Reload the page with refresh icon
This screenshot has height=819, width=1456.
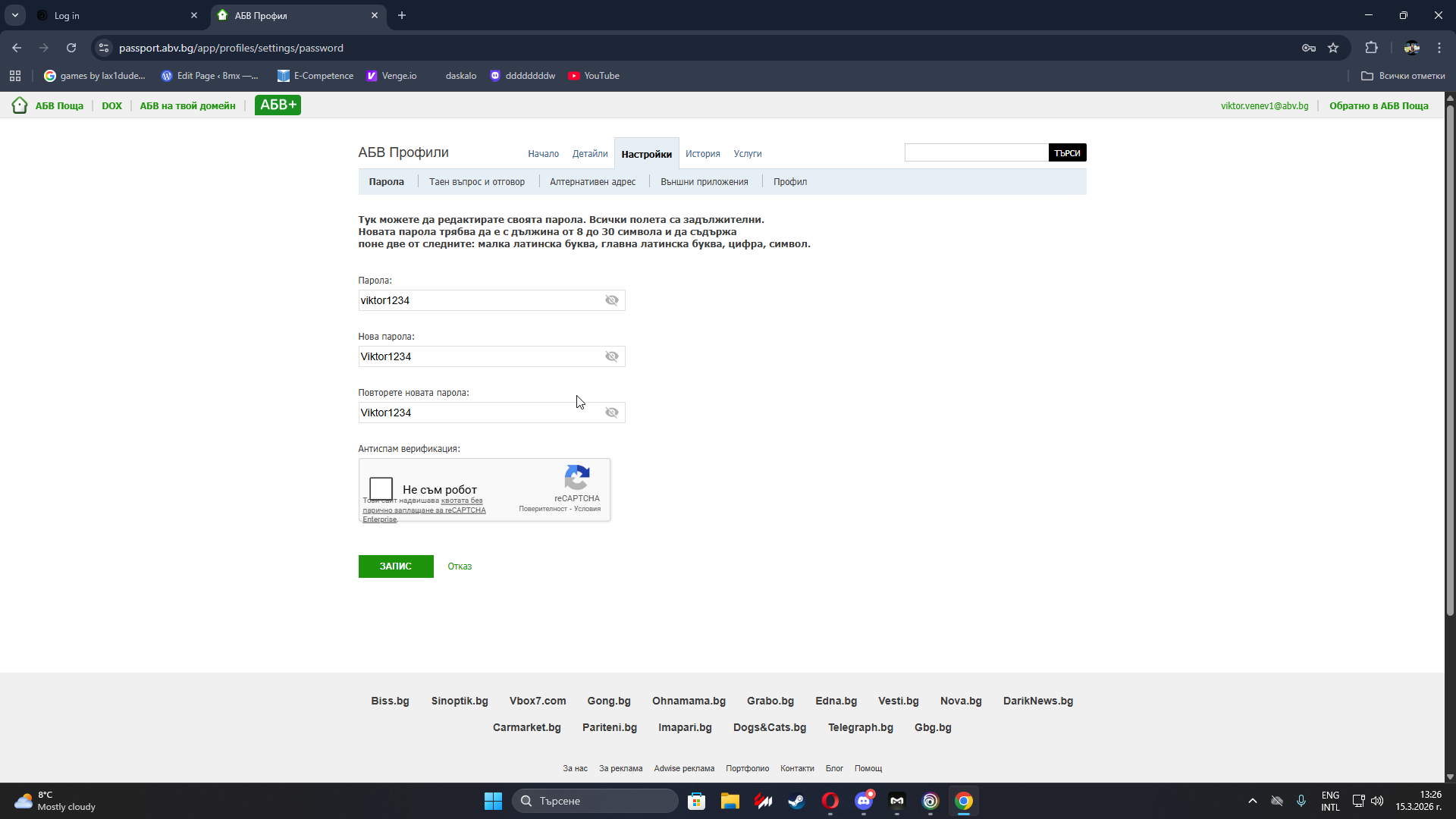pyautogui.click(x=71, y=48)
